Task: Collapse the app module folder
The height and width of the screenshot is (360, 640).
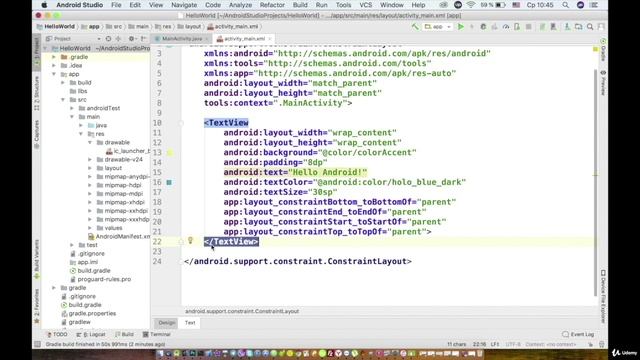Action: point(54,74)
